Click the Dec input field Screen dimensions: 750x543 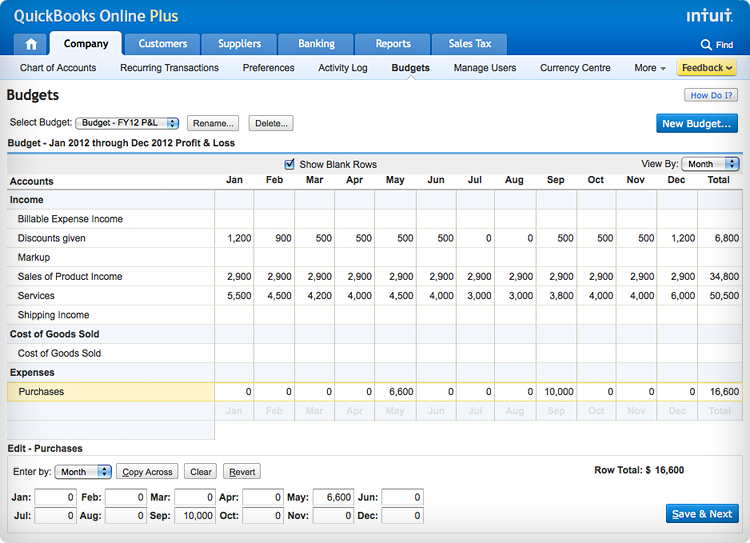pyautogui.click(x=402, y=516)
